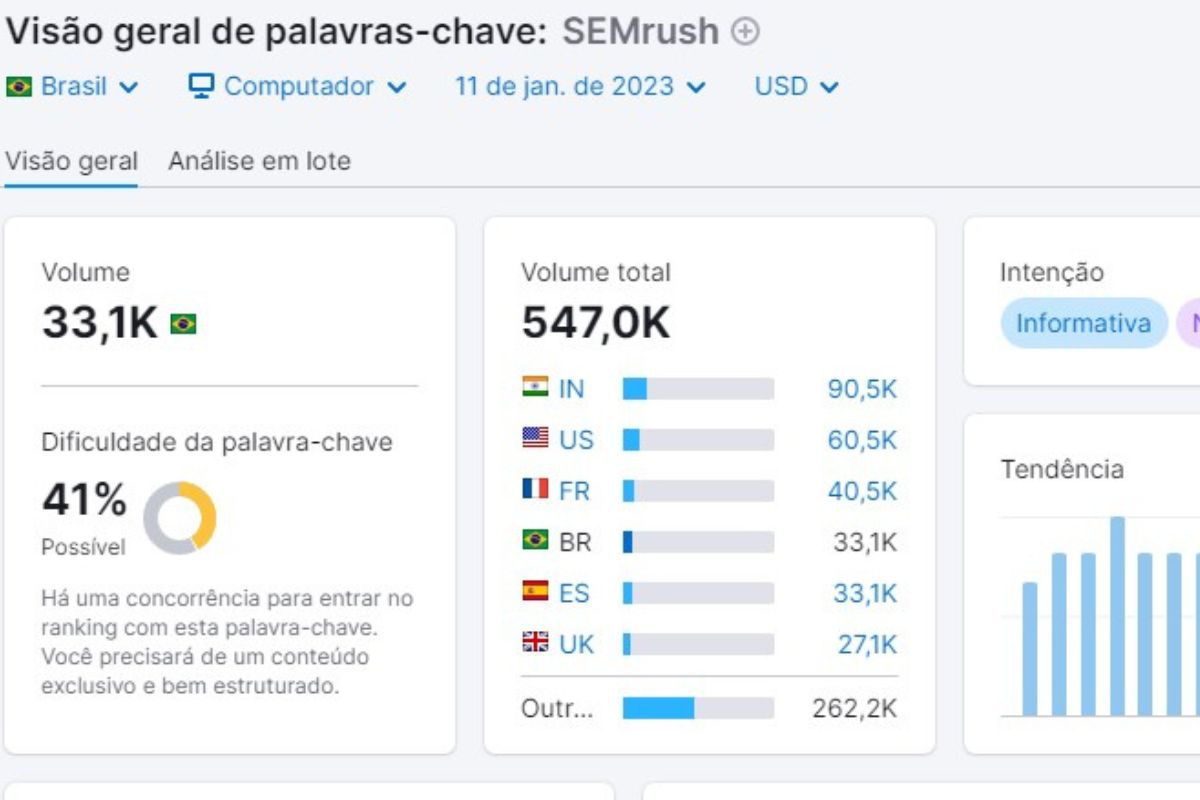The height and width of the screenshot is (800, 1200).
Task: Select the Visão geral tab
Action: coord(73,160)
